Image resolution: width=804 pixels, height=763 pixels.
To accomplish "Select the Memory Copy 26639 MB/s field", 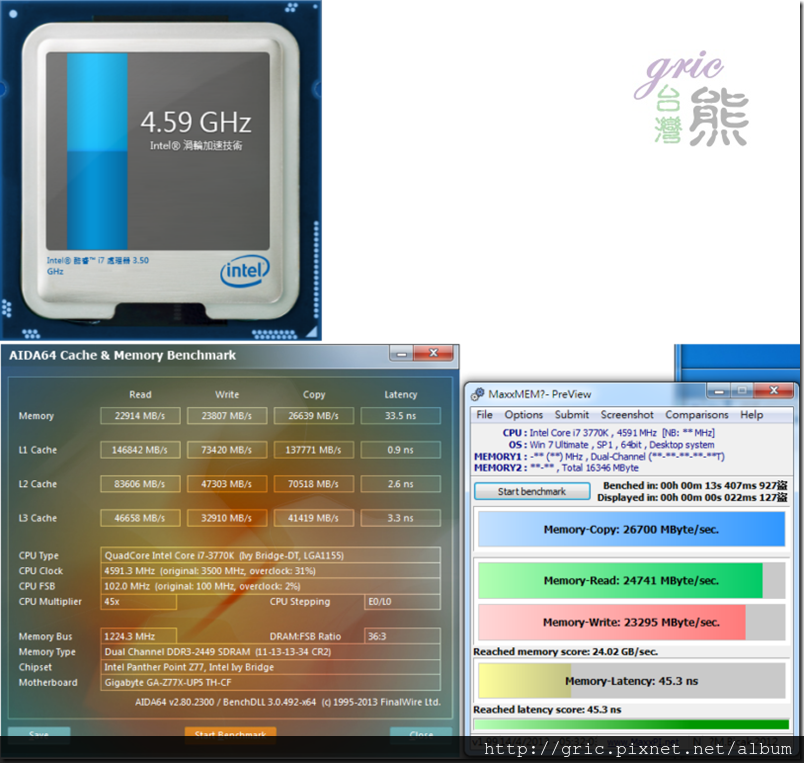I will point(313,416).
